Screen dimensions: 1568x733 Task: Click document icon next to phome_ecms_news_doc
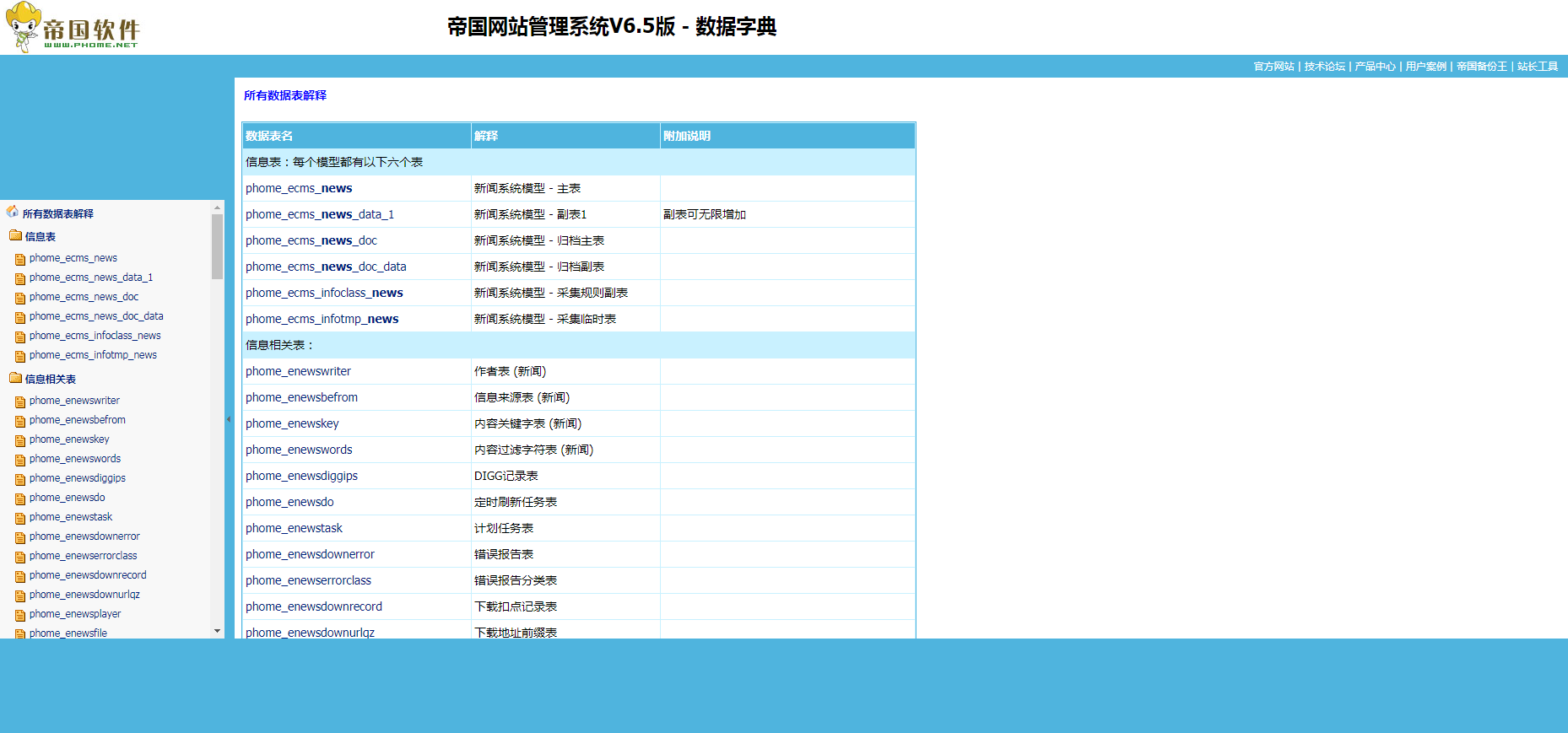(20, 298)
